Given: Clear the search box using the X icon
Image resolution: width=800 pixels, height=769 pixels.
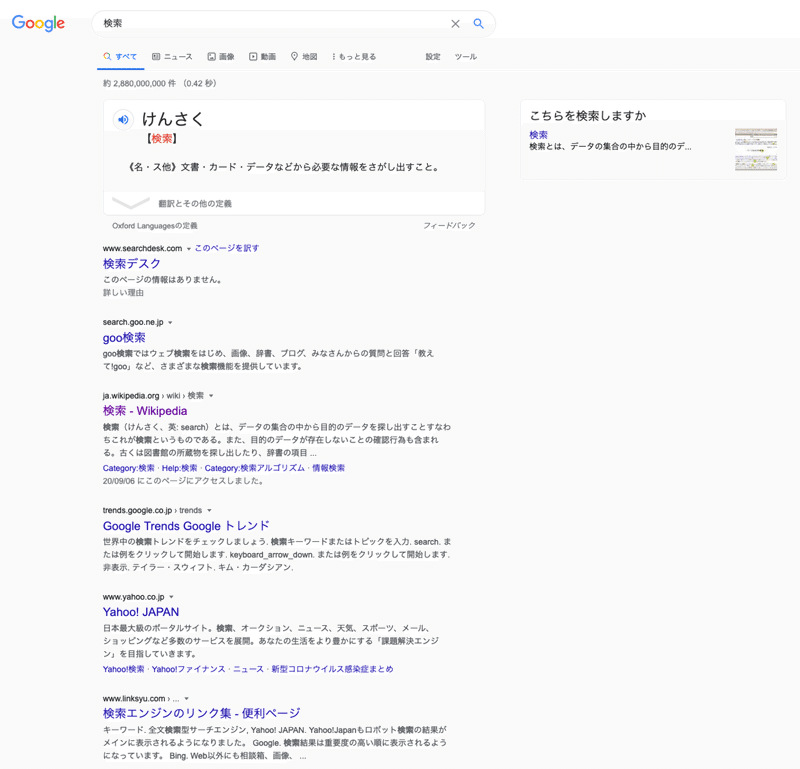Looking at the screenshot, I should 455,23.
